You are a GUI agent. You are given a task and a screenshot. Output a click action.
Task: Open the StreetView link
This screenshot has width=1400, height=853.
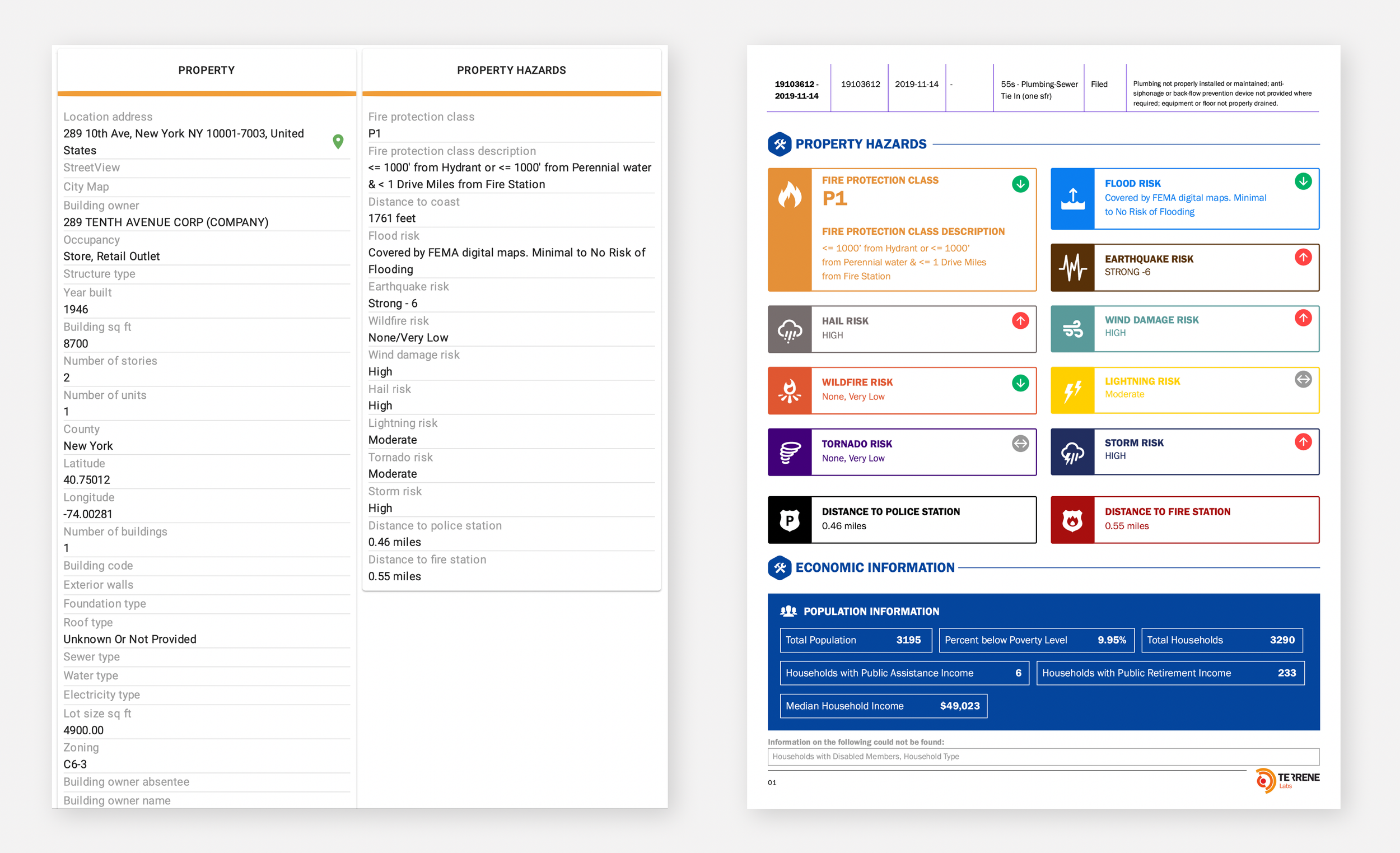(x=91, y=167)
